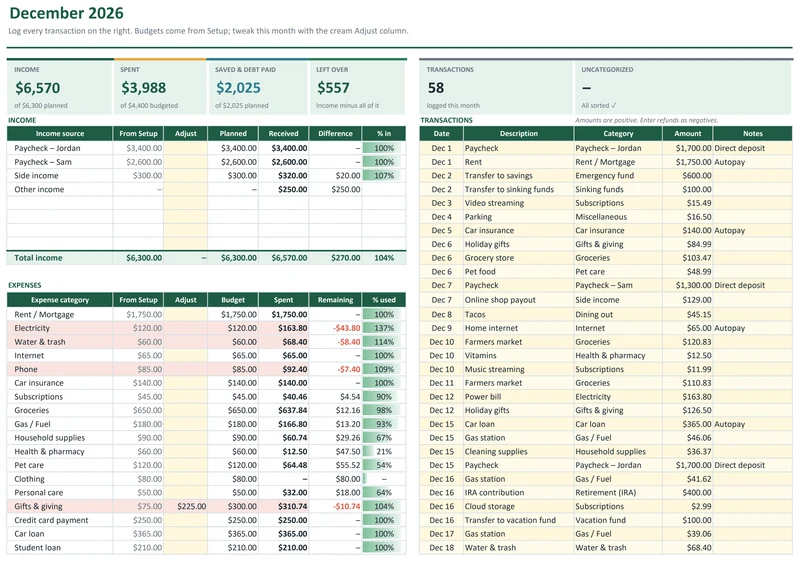Screen dimensions: 800x561
Task: Select the Adjust cell for Side income
Action: [185, 175]
